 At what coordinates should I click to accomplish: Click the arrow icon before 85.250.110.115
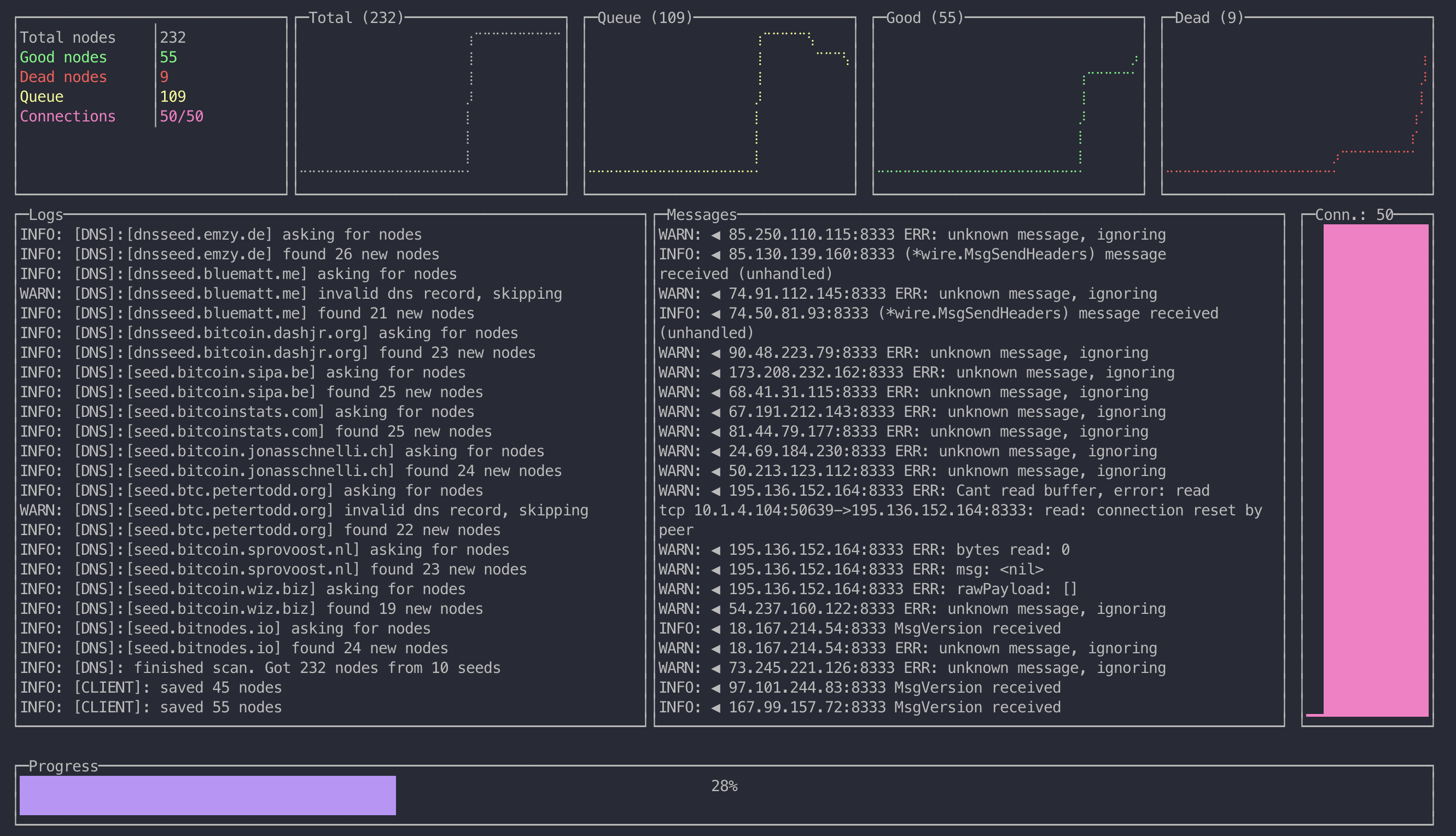(x=715, y=235)
